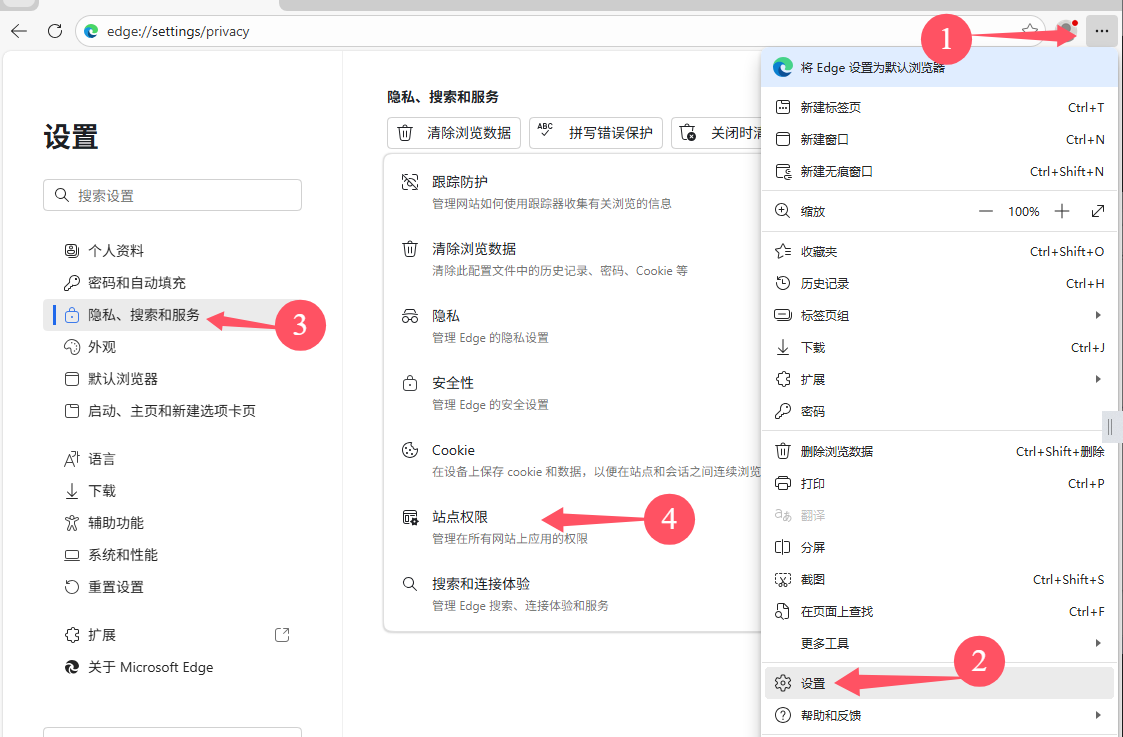Viewport: 1123px width, 737px height.
Task: Open the three-dot Settings and more menu
Action: pos(1101,31)
